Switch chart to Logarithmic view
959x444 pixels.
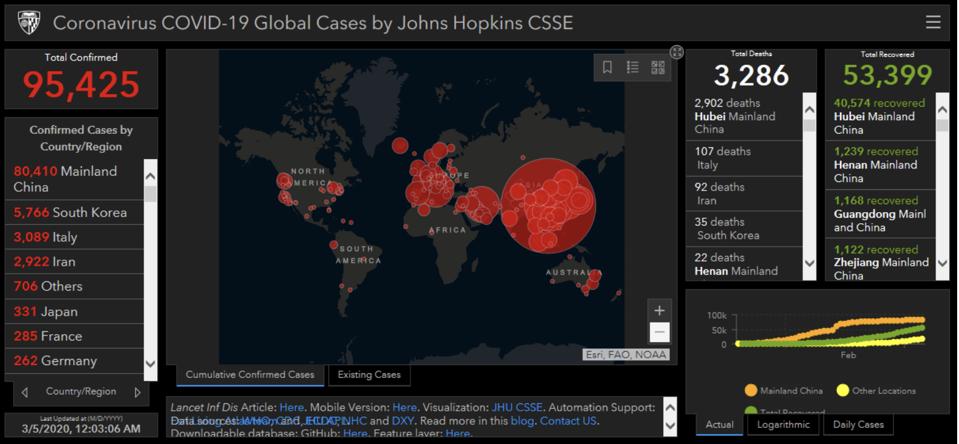(x=784, y=424)
